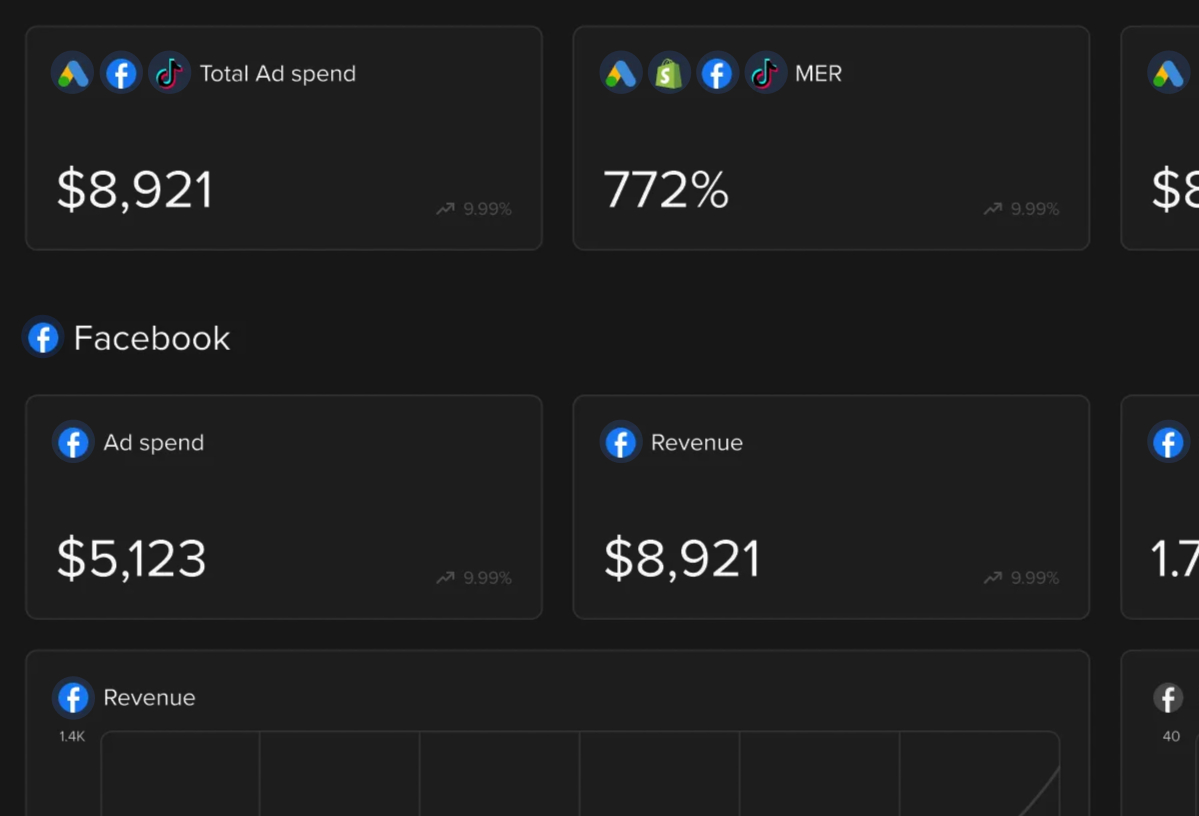This screenshot has height=816, width=1199.
Task: Click the $8,921 value in Facebook Revenue card
Action: pos(682,558)
